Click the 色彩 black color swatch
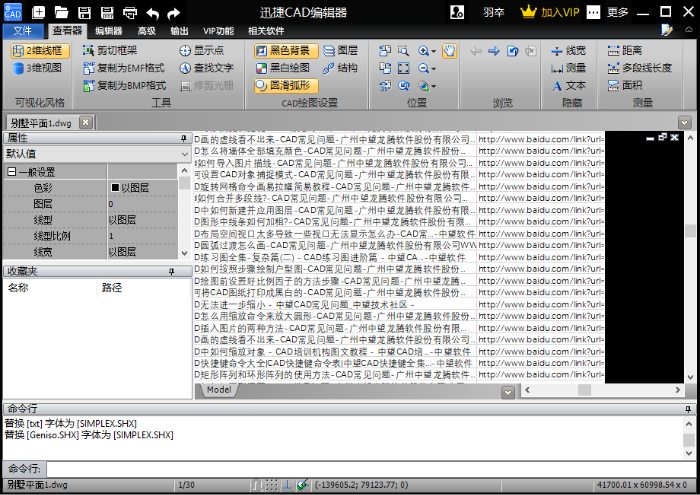 115,187
